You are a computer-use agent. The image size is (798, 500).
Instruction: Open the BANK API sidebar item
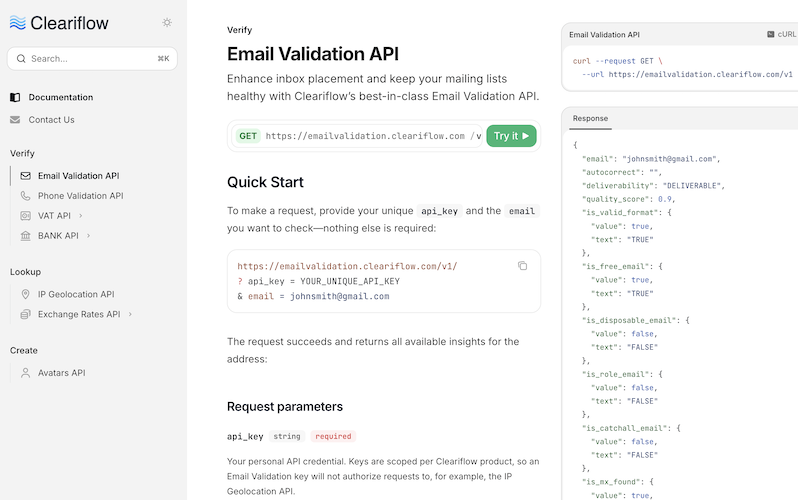coord(58,236)
